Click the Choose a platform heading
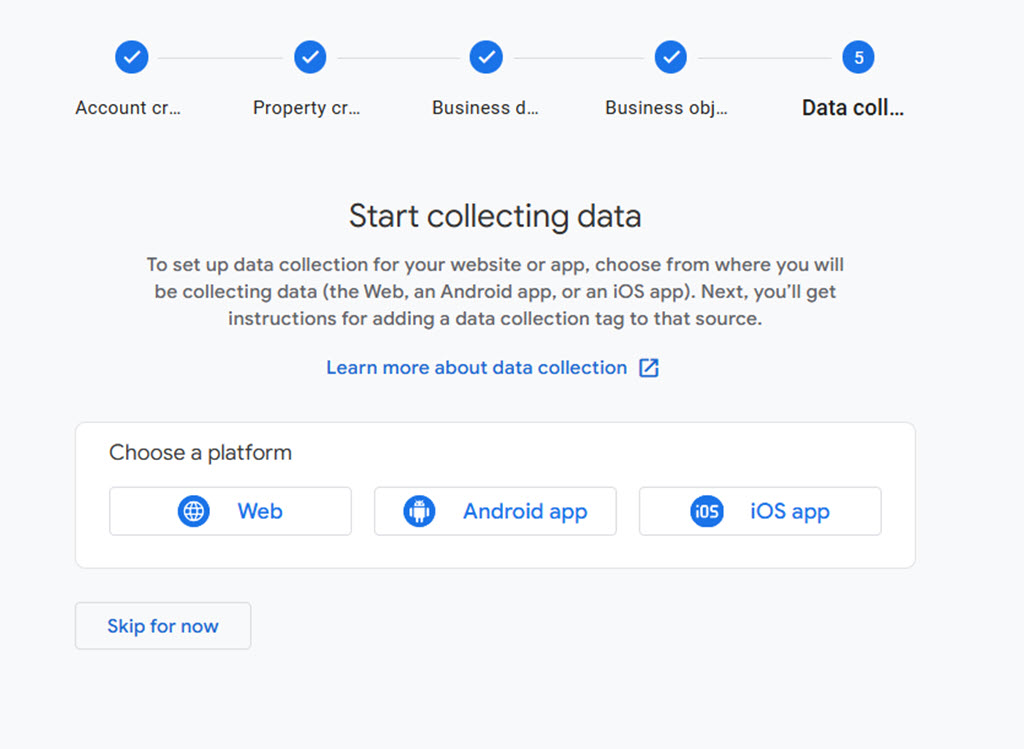The width and height of the screenshot is (1024, 749). click(x=200, y=453)
